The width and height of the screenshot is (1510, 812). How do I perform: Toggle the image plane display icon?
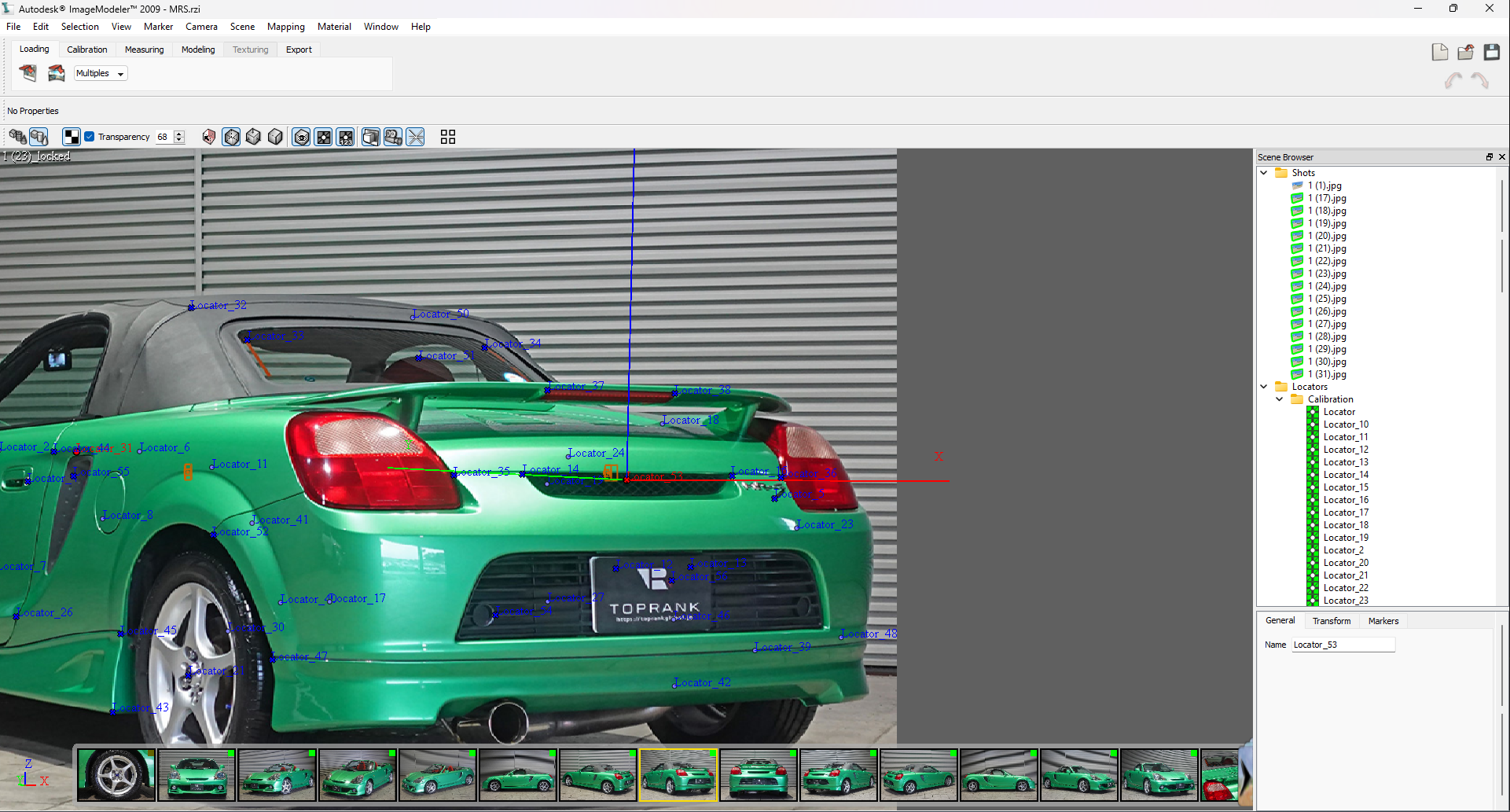pos(370,137)
